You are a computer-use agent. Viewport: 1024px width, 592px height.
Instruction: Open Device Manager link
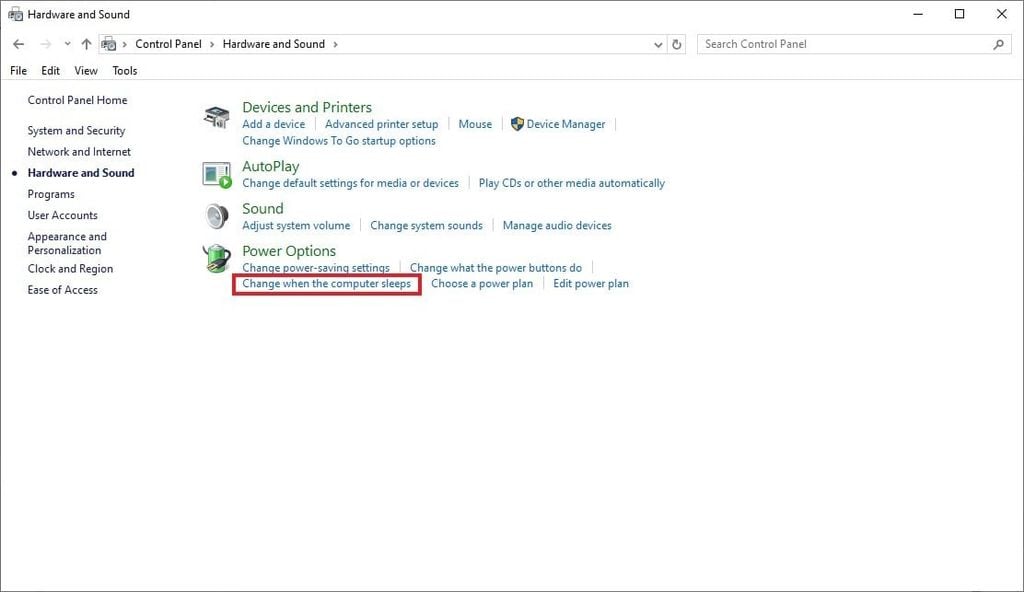[565, 124]
